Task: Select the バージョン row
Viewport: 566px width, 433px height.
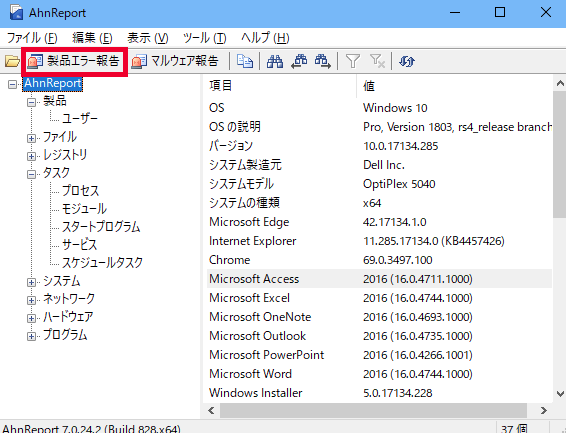Action: coord(379,146)
